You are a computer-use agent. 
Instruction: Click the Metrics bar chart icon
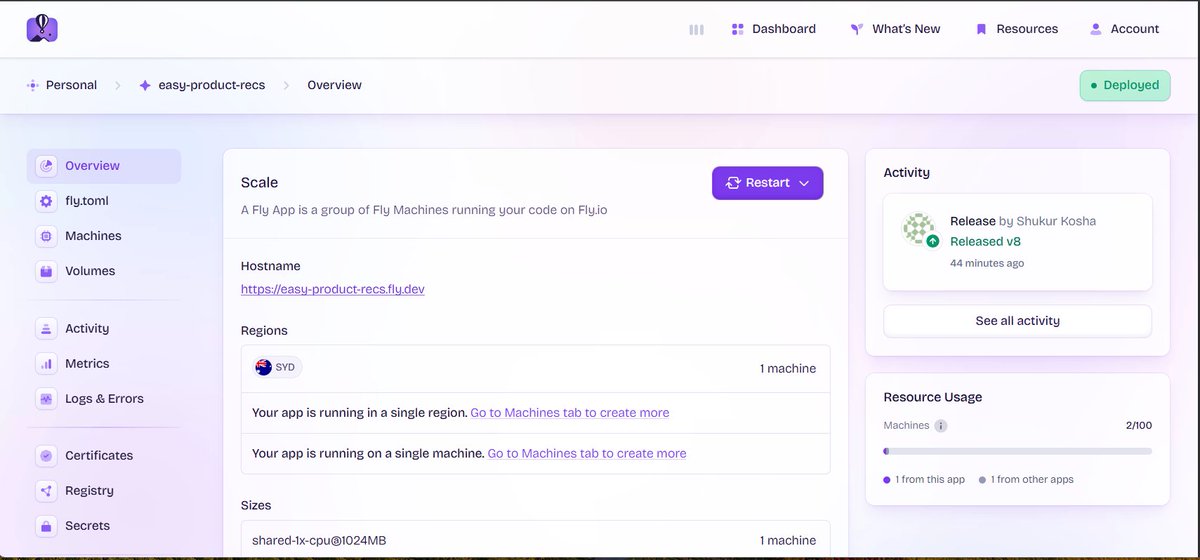(x=46, y=363)
